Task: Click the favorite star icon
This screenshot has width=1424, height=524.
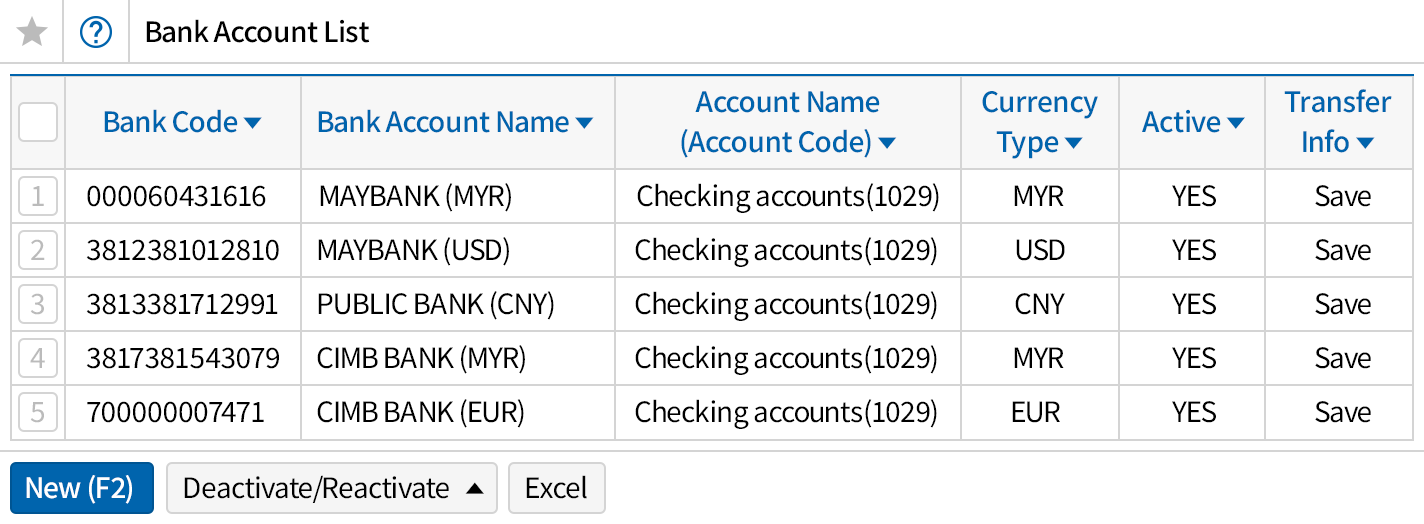Action: coord(32,32)
